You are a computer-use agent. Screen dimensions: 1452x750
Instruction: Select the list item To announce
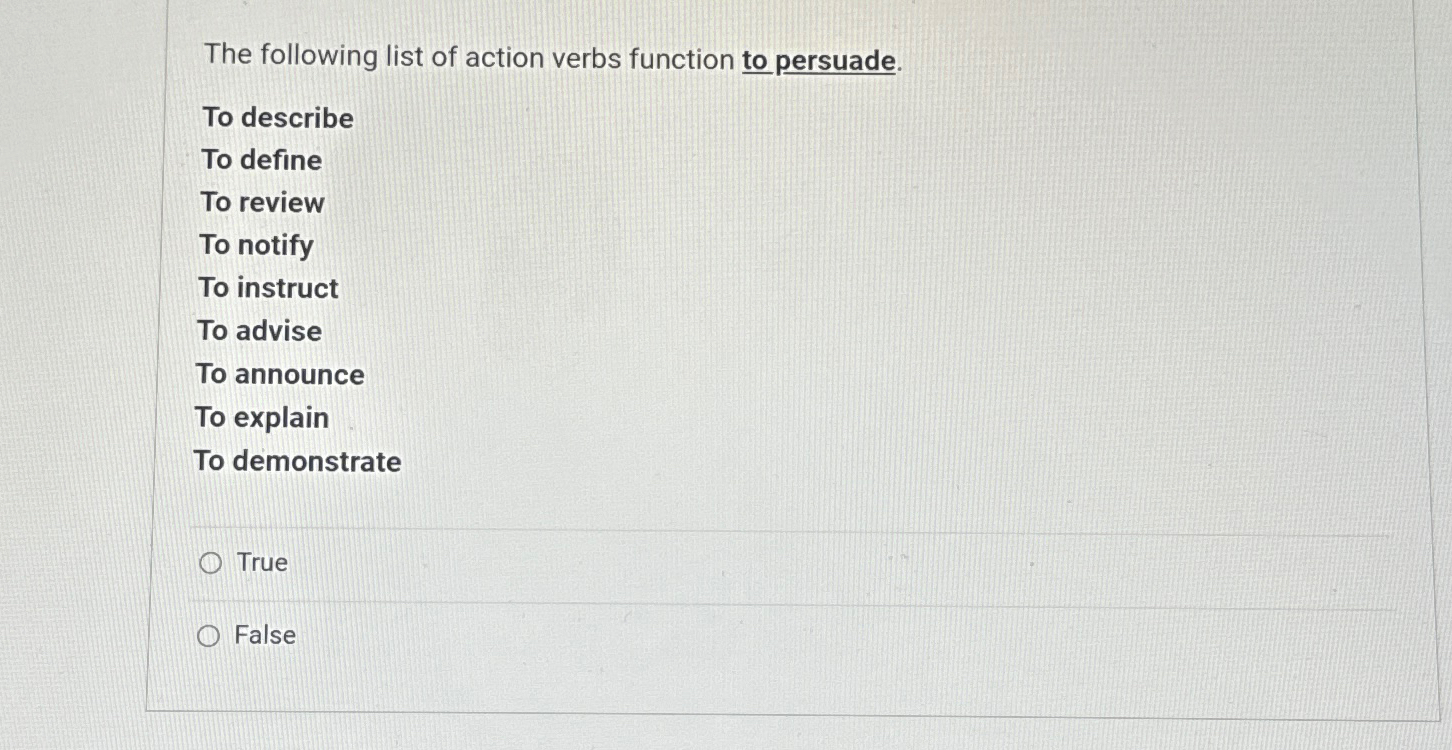coord(281,375)
